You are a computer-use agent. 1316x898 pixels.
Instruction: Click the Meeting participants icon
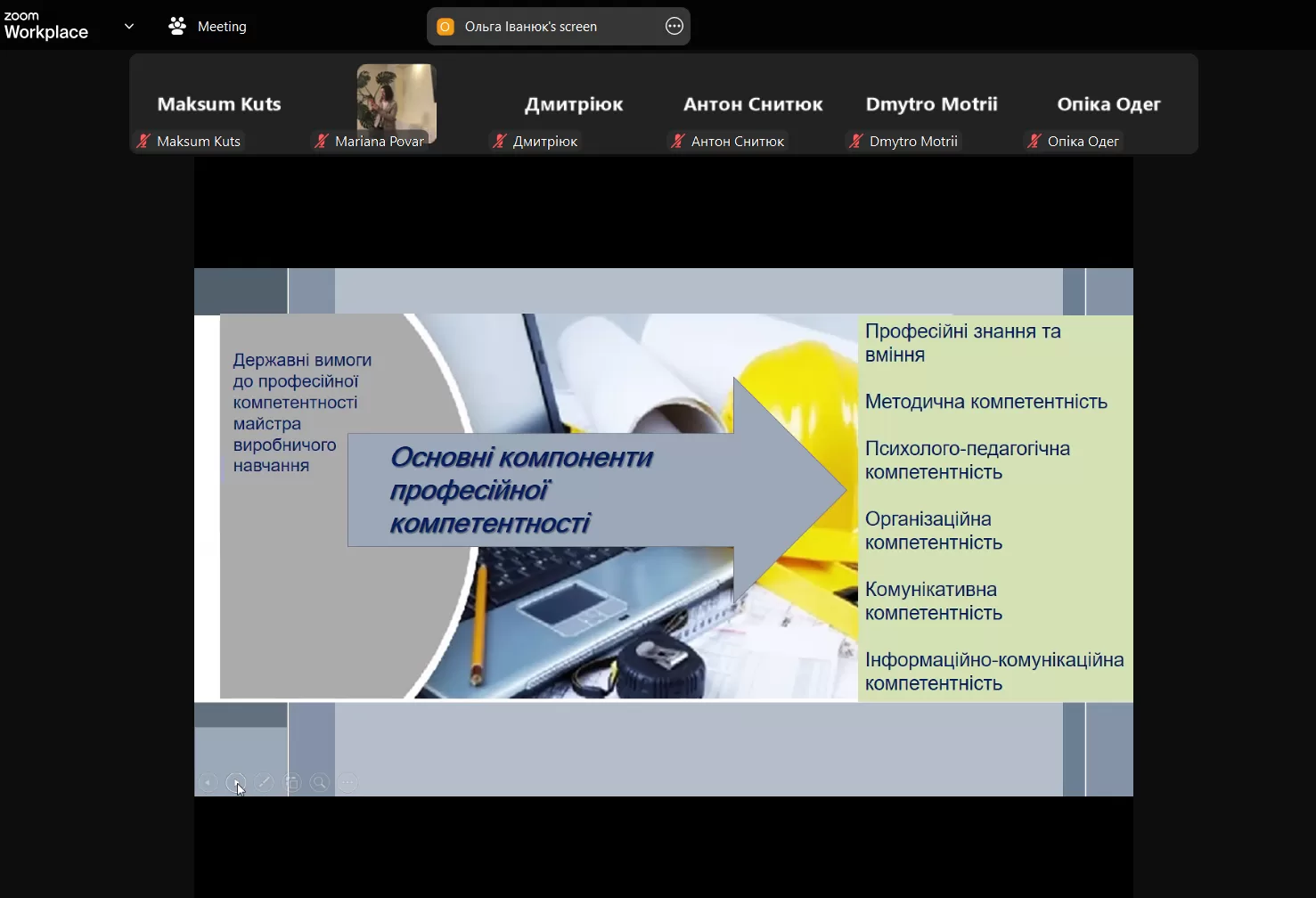177,27
